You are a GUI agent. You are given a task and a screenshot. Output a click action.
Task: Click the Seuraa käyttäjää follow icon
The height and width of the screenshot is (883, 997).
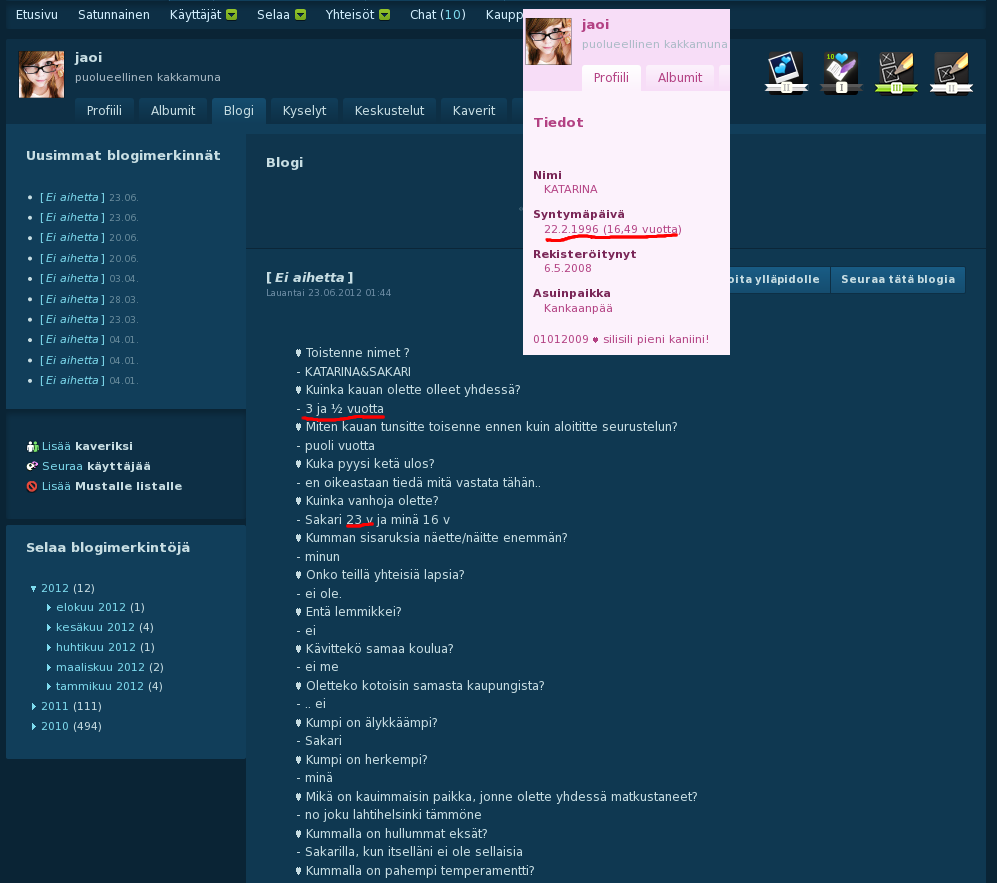click(x=32, y=466)
